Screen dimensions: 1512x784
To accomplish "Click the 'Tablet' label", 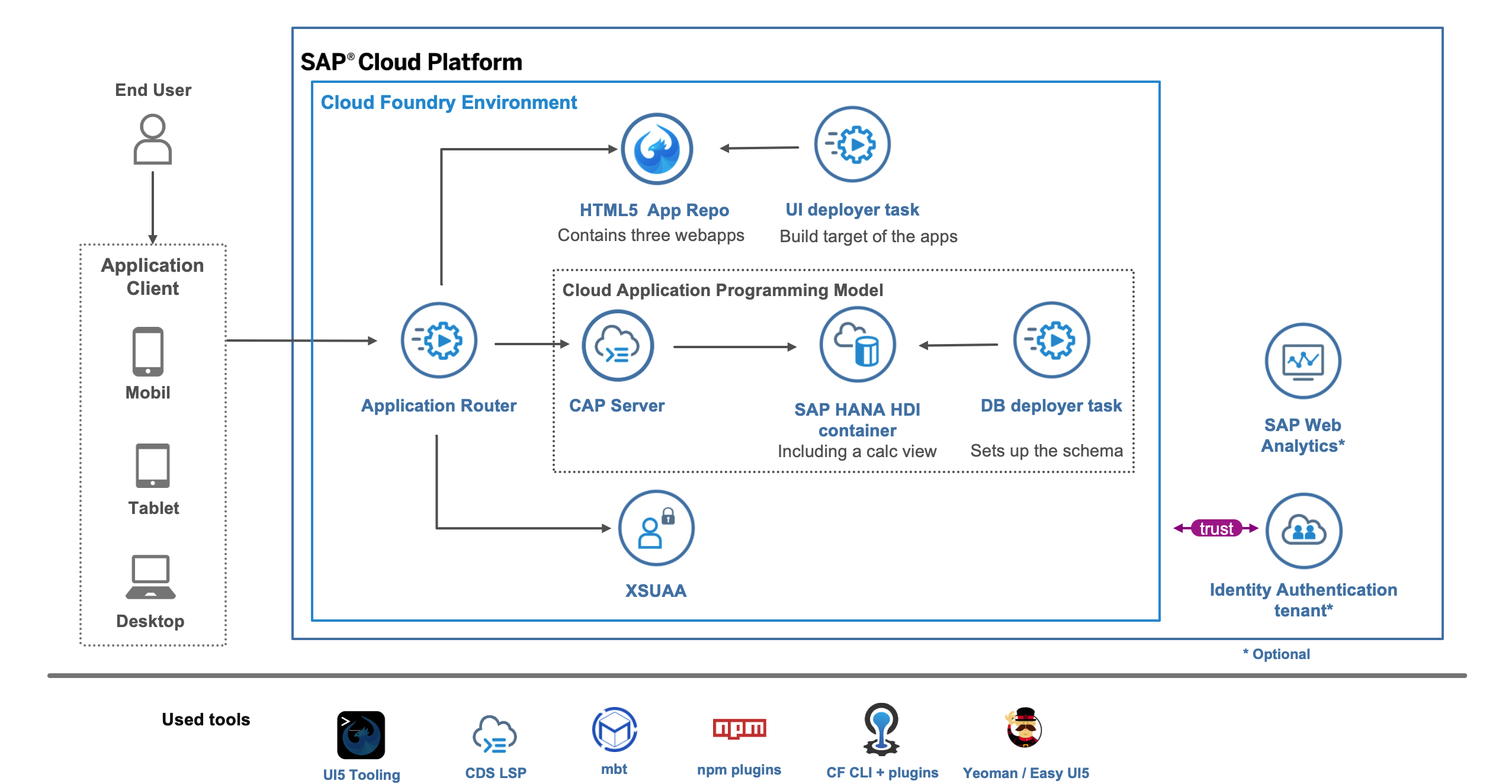I will (x=153, y=508).
